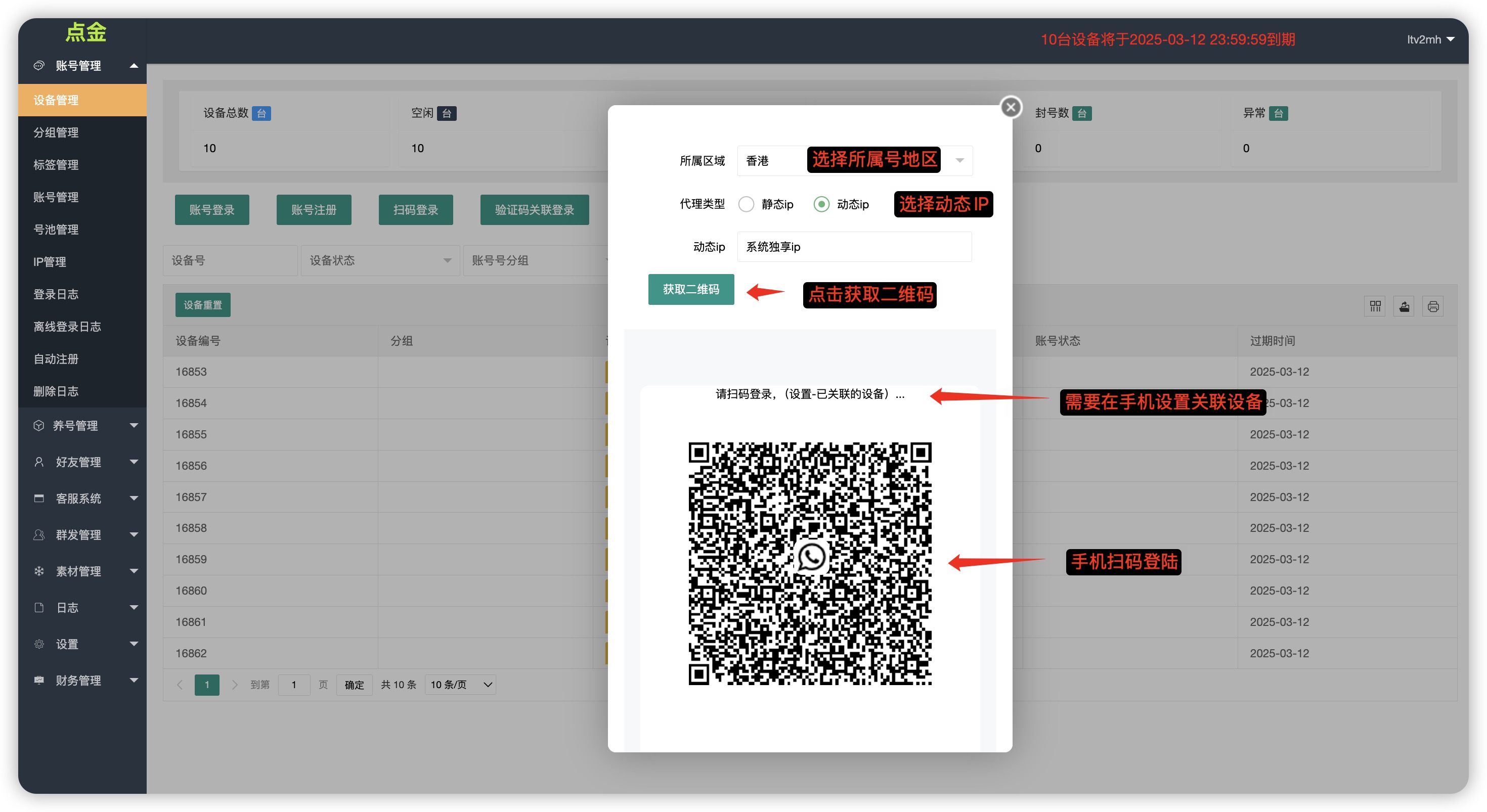Click the 动态ip text input field

[854, 247]
